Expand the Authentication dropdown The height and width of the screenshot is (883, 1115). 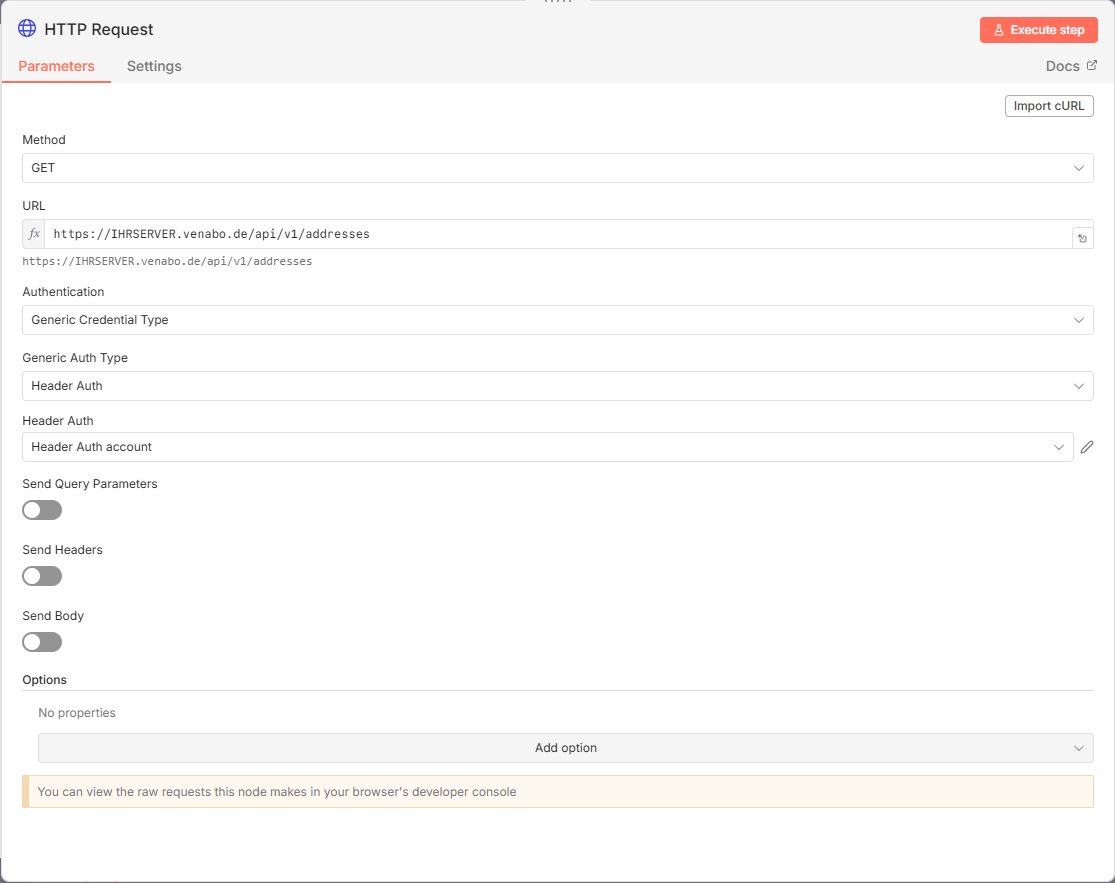(x=557, y=320)
